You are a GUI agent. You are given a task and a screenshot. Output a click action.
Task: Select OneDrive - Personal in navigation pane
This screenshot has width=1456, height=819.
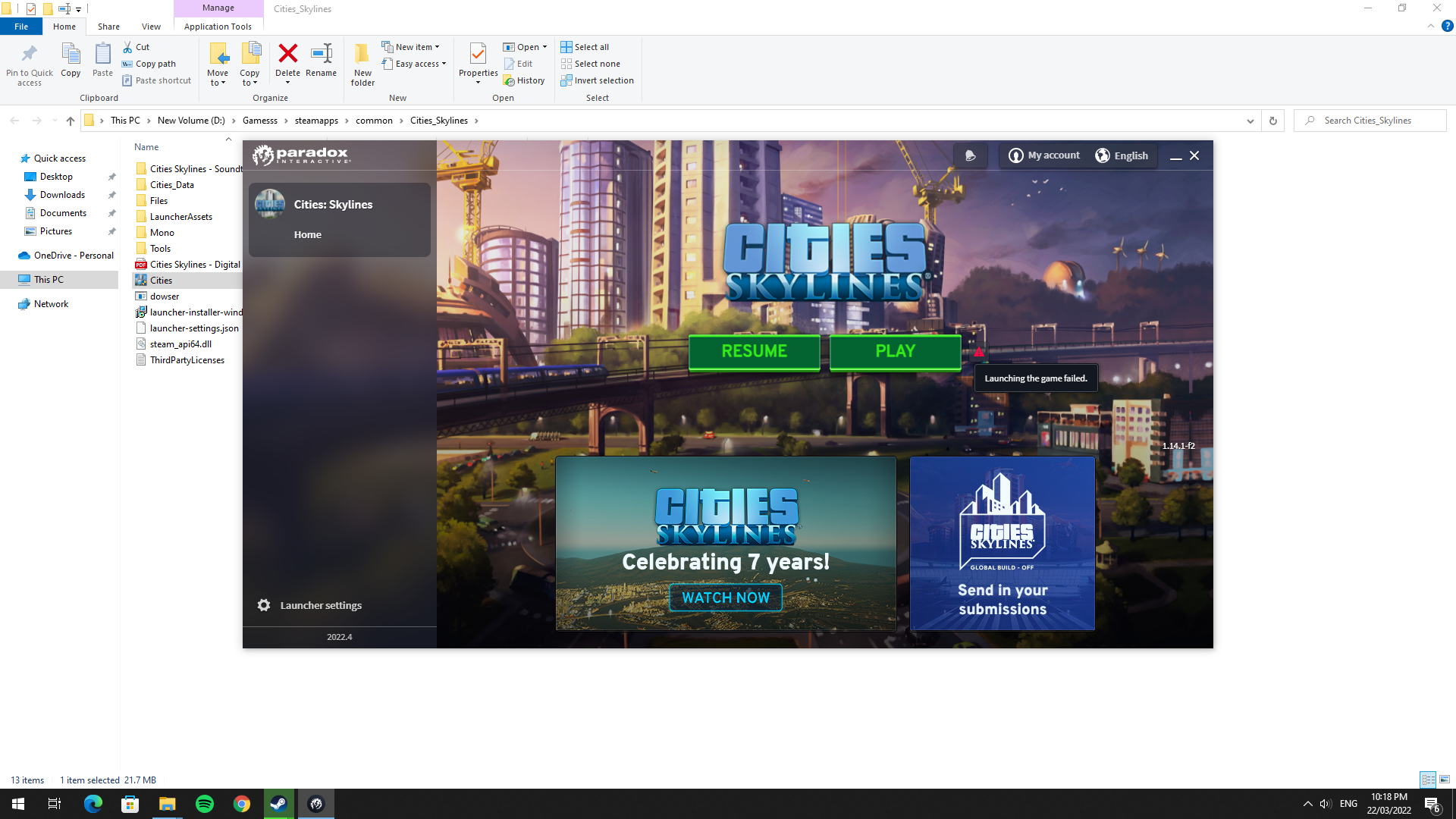pyautogui.click(x=74, y=256)
